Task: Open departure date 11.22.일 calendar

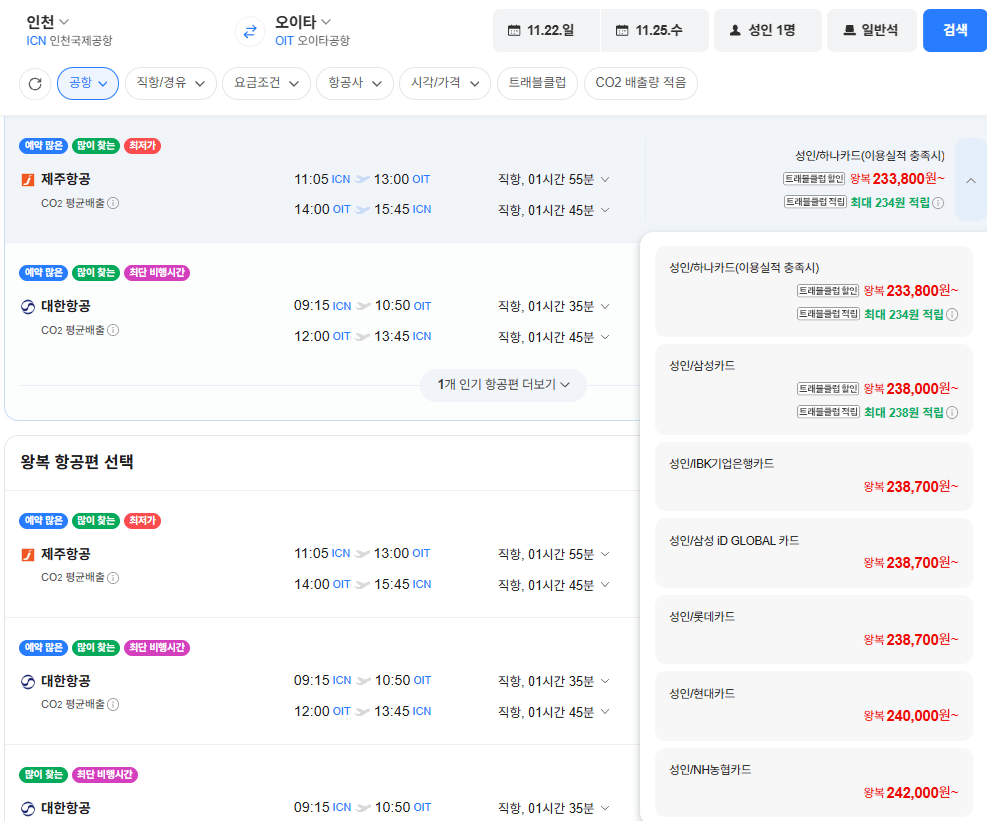Action: [x=546, y=30]
